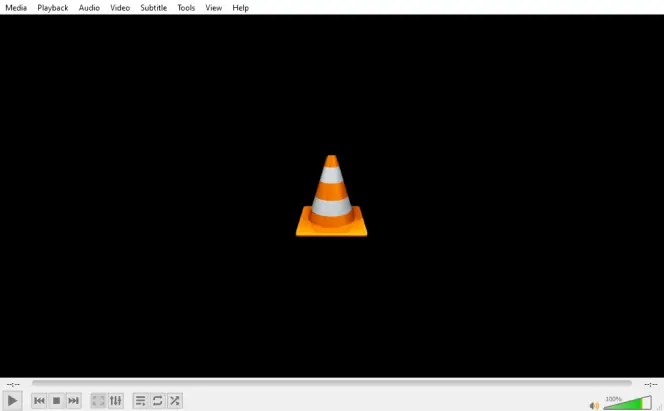Open the Help menu
Screen dimensions: 664x411
(240, 8)
